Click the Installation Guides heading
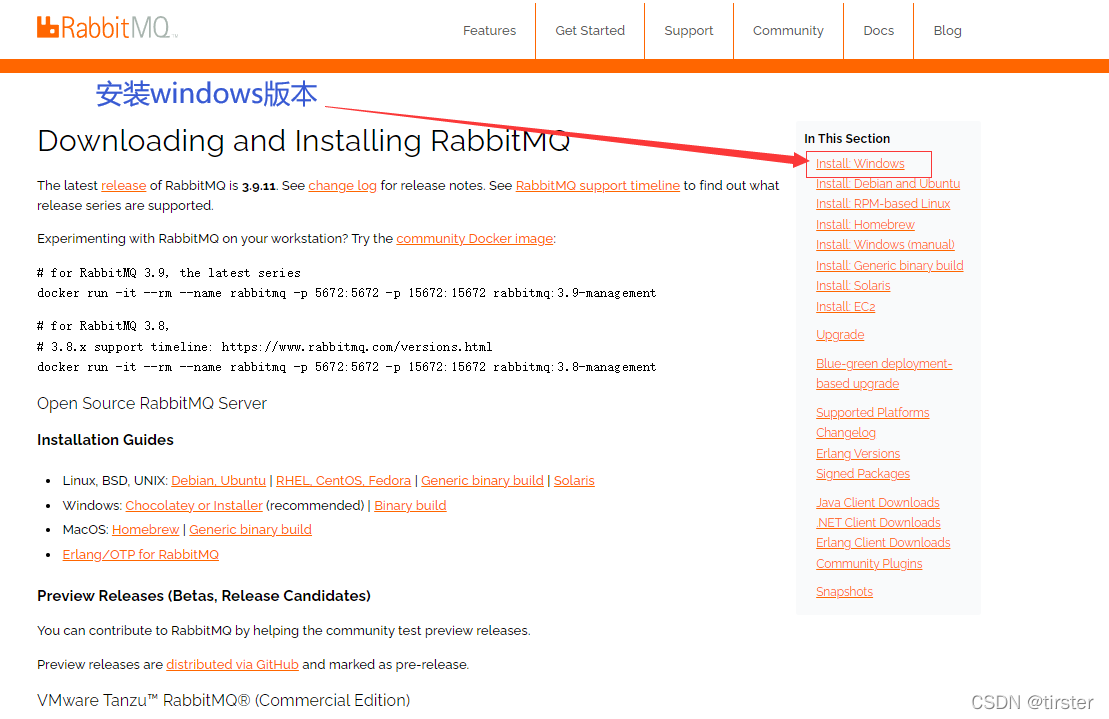 [x=105, y=440]
